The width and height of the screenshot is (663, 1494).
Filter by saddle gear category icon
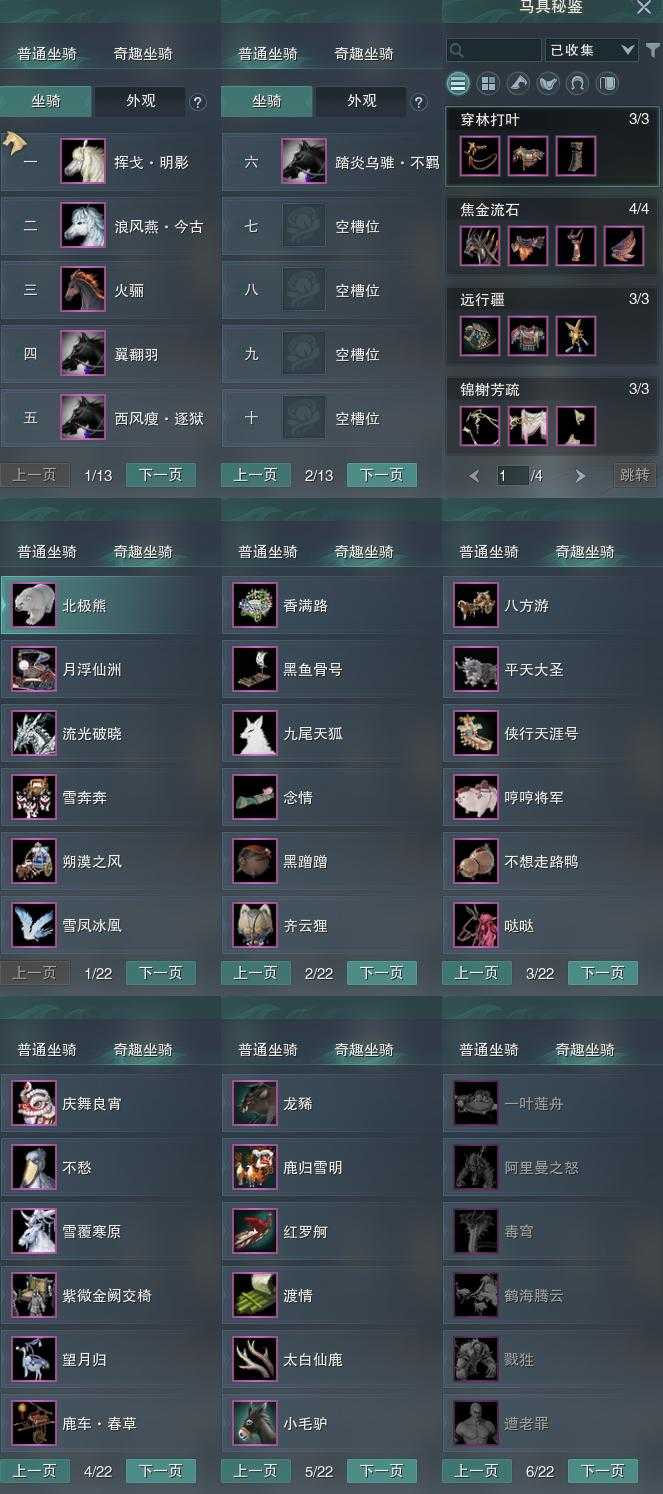pos(547,83)
